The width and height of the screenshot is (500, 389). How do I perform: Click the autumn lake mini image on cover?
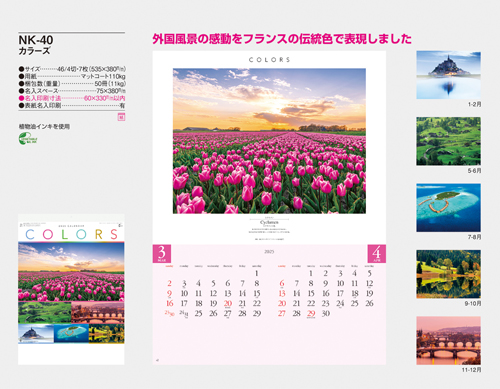point(107,333)
